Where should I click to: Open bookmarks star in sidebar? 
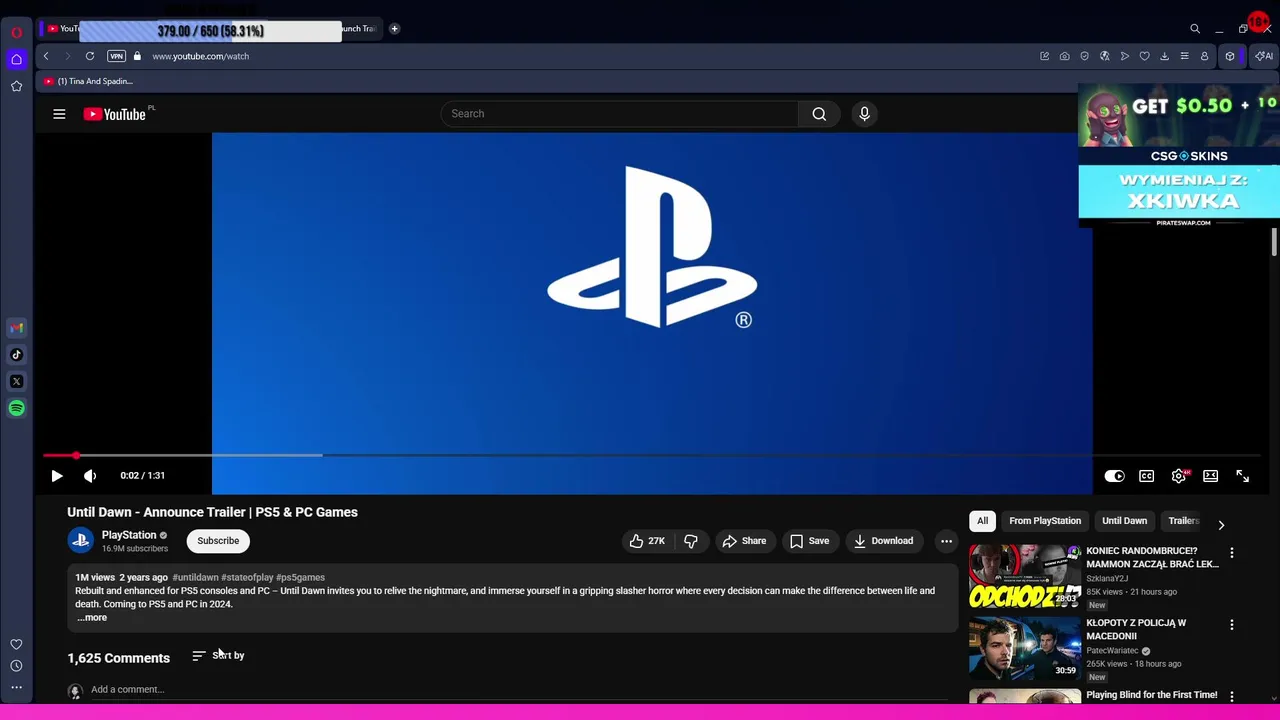16,87
